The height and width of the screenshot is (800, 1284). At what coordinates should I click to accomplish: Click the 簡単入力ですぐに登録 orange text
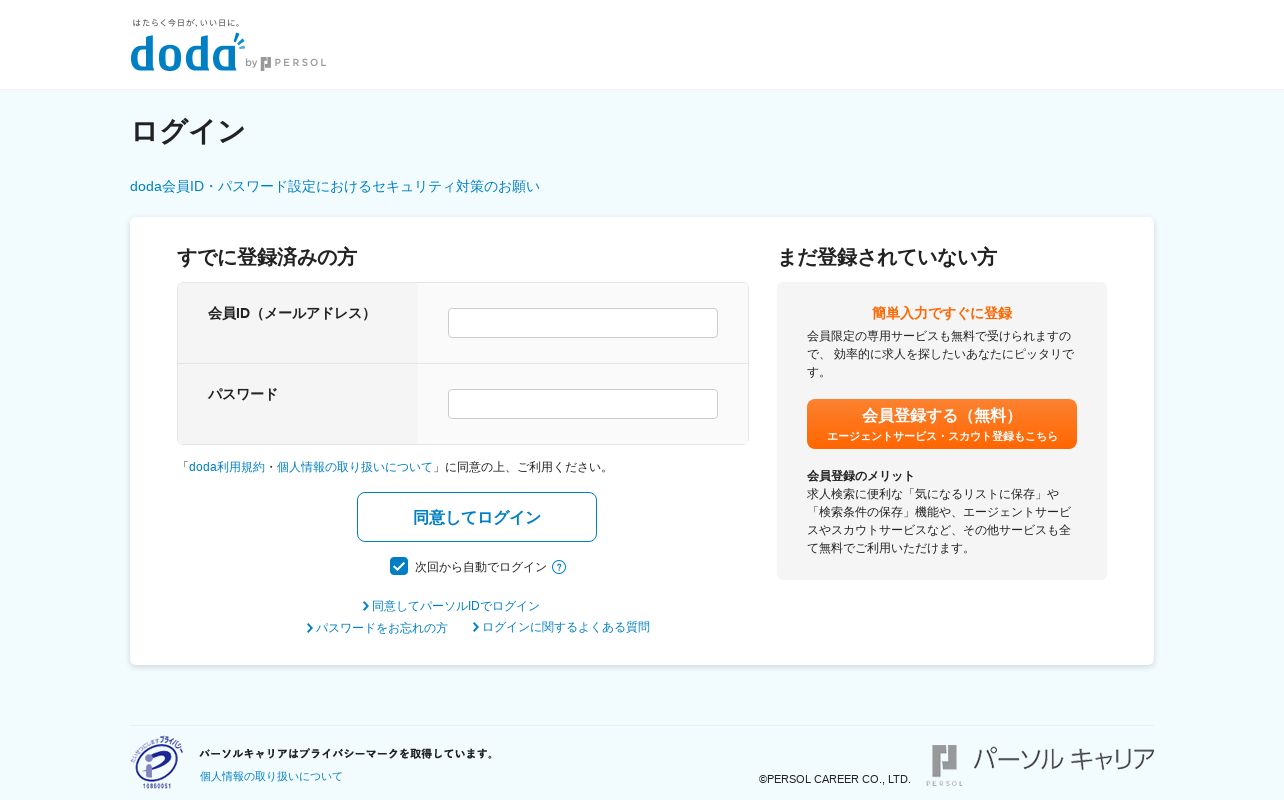(942, 313)
